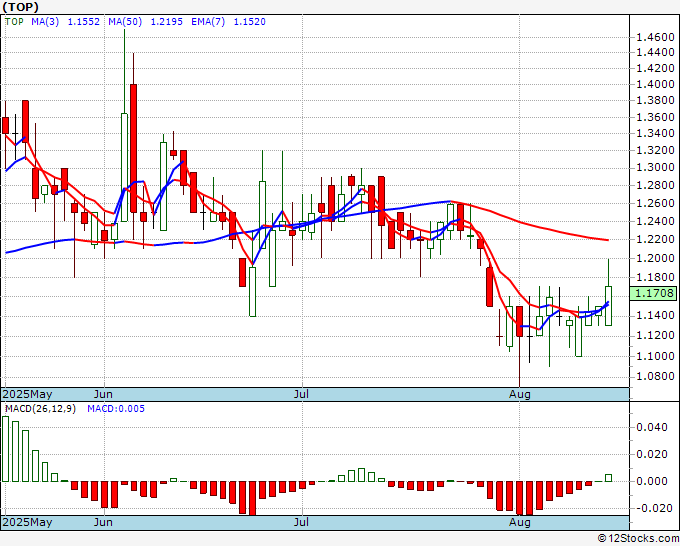Click the 1.2200 price axis label
680x546 pixels.
[x=655, y=239]
